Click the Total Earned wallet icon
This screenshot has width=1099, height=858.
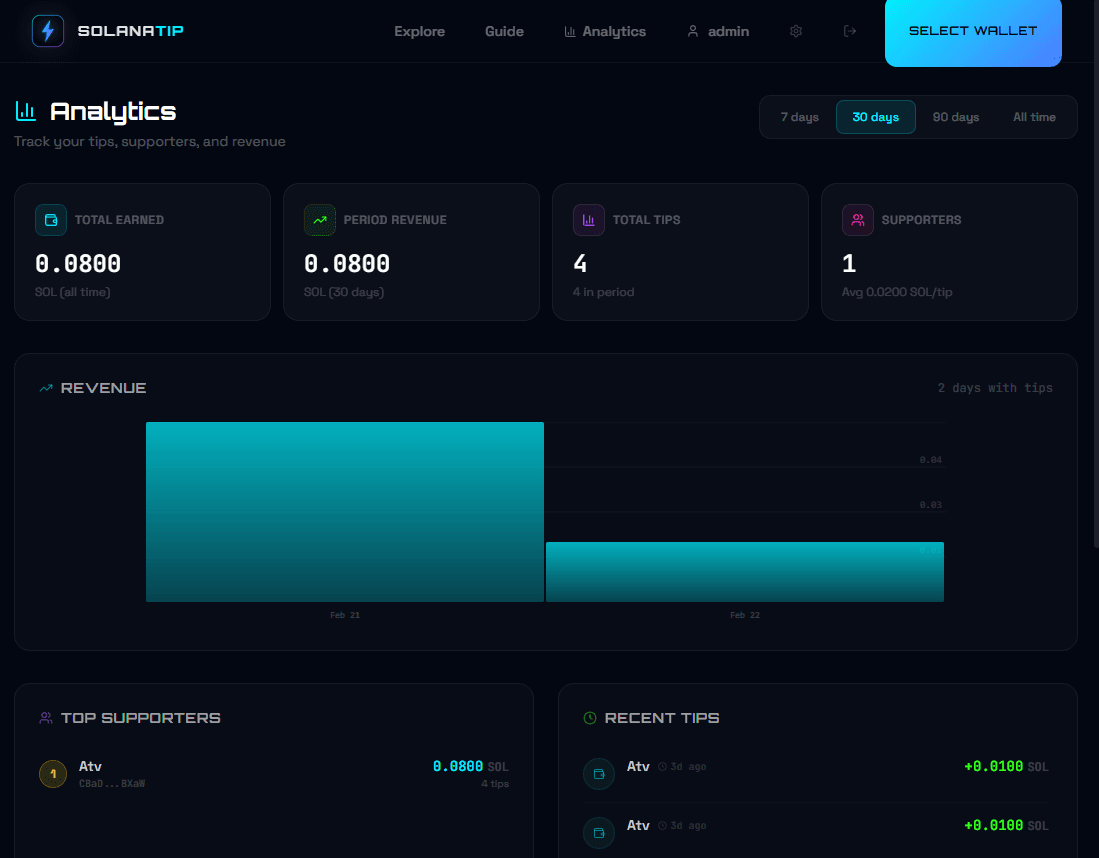tap(51, 220)
